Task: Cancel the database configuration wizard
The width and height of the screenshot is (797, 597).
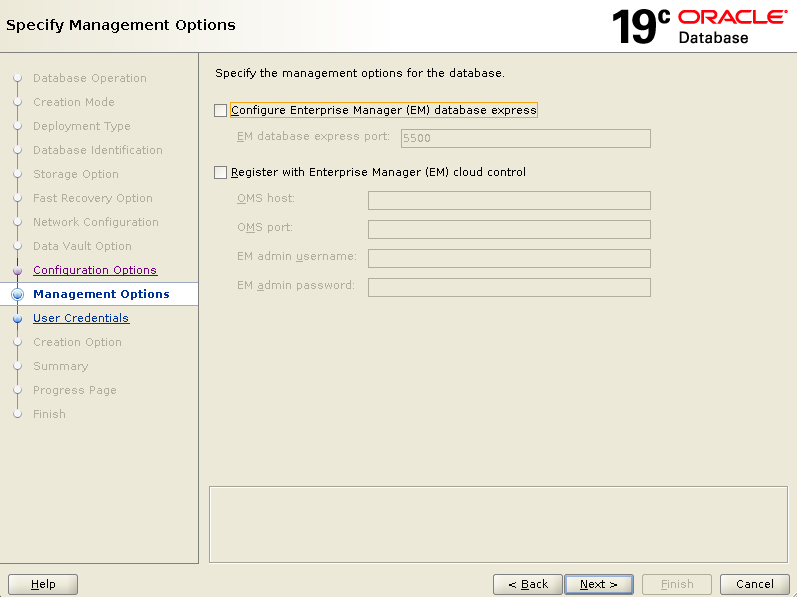Action: click(754, 584)
